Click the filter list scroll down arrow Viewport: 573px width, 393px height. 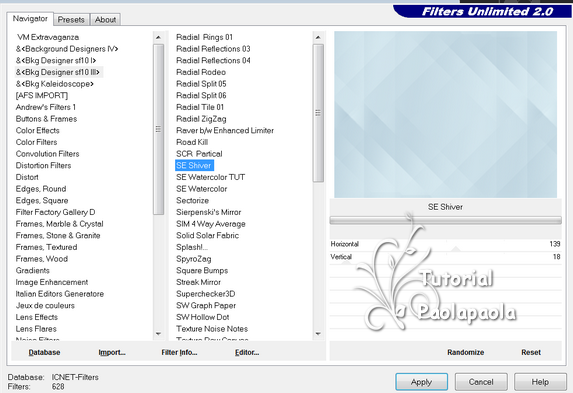point(318,333)
